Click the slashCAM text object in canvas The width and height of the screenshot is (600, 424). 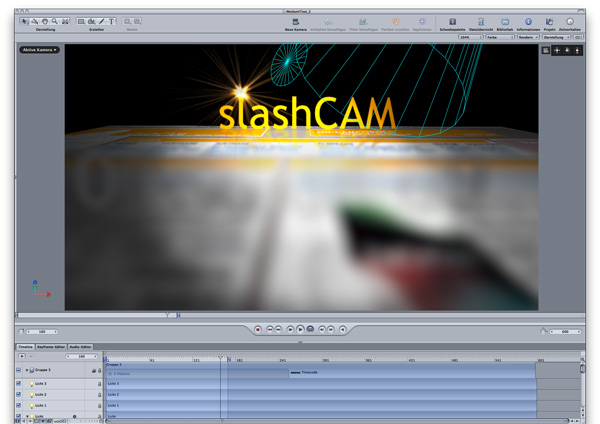(x=307, y=113)
